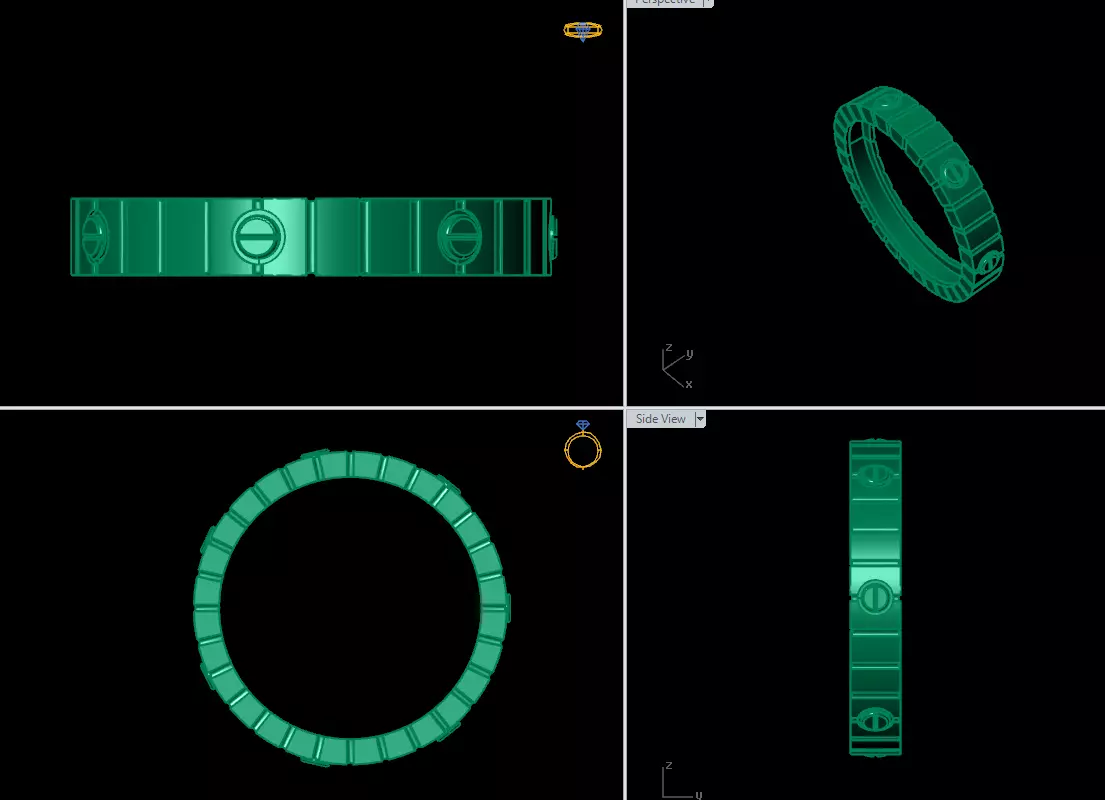Viewport: 1105px width, 800px height.
Task: Click the Perspective viewport label
Action: [665, 2]
